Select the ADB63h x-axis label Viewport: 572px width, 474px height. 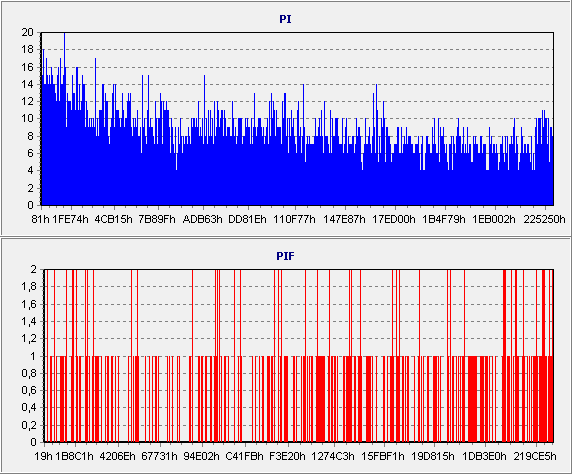(x=202, y=219)
